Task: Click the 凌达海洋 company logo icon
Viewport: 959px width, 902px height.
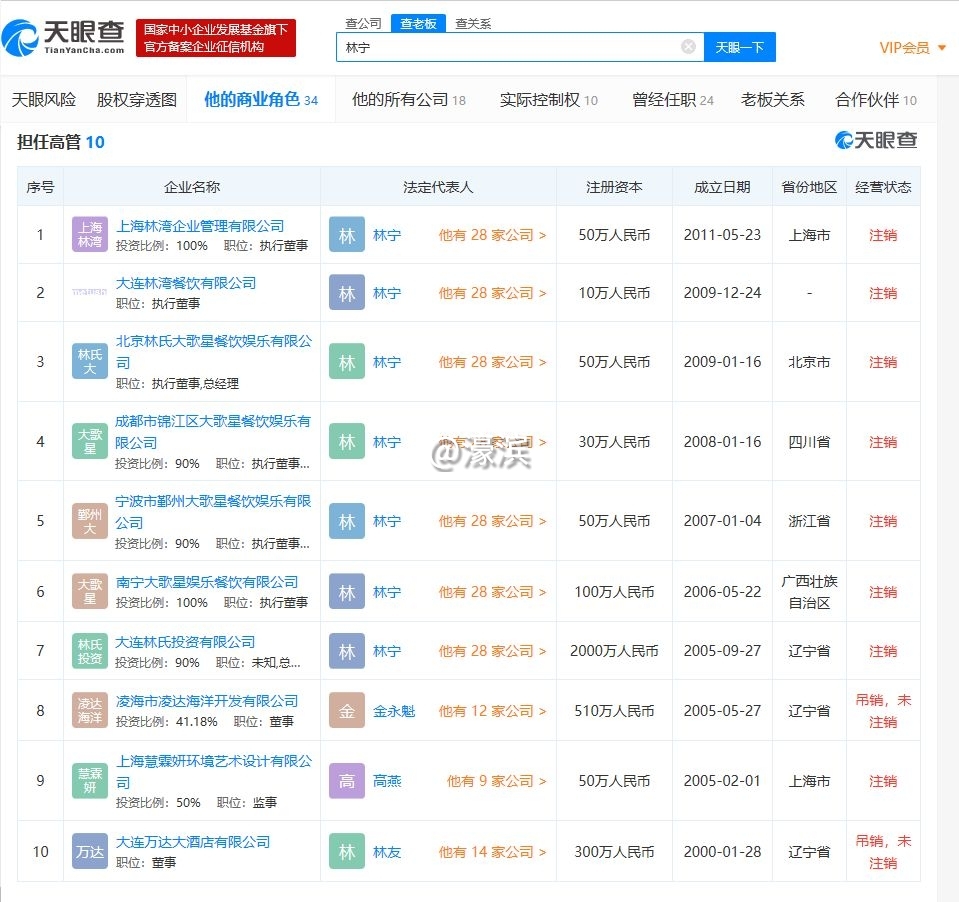Action: click(90, 711)
